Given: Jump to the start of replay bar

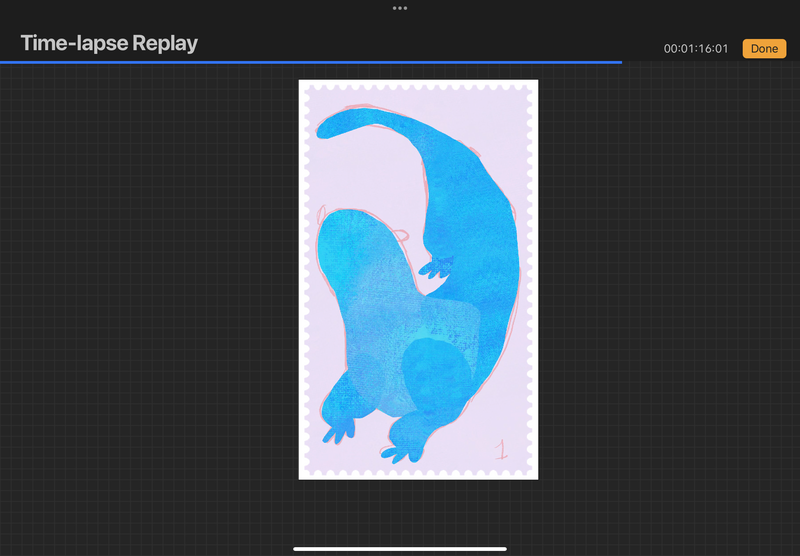Looking at the screenshot, I should (3, 62).
